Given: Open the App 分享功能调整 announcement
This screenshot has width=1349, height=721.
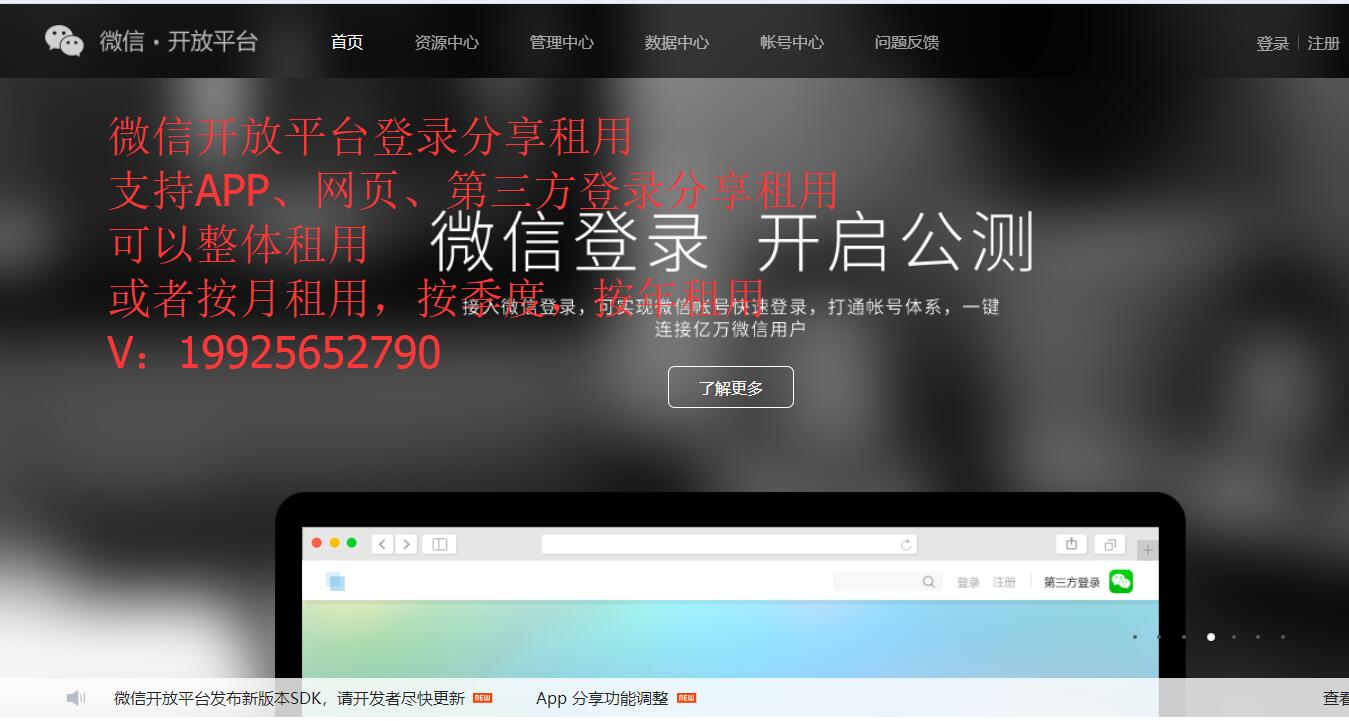Looking at the screenshot, I should pos(602,698).
